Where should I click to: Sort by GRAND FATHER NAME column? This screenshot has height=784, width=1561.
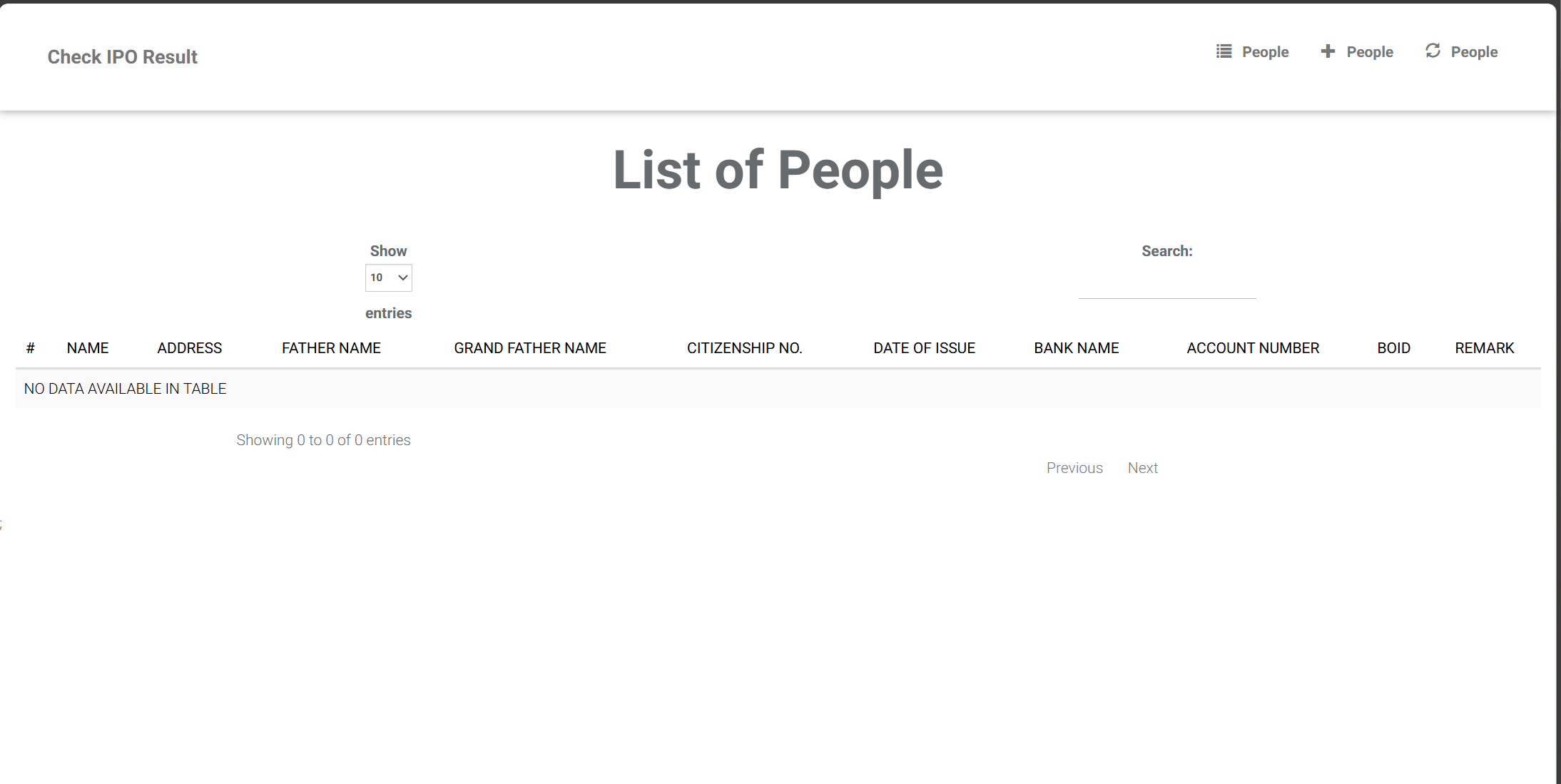point(530,348)
